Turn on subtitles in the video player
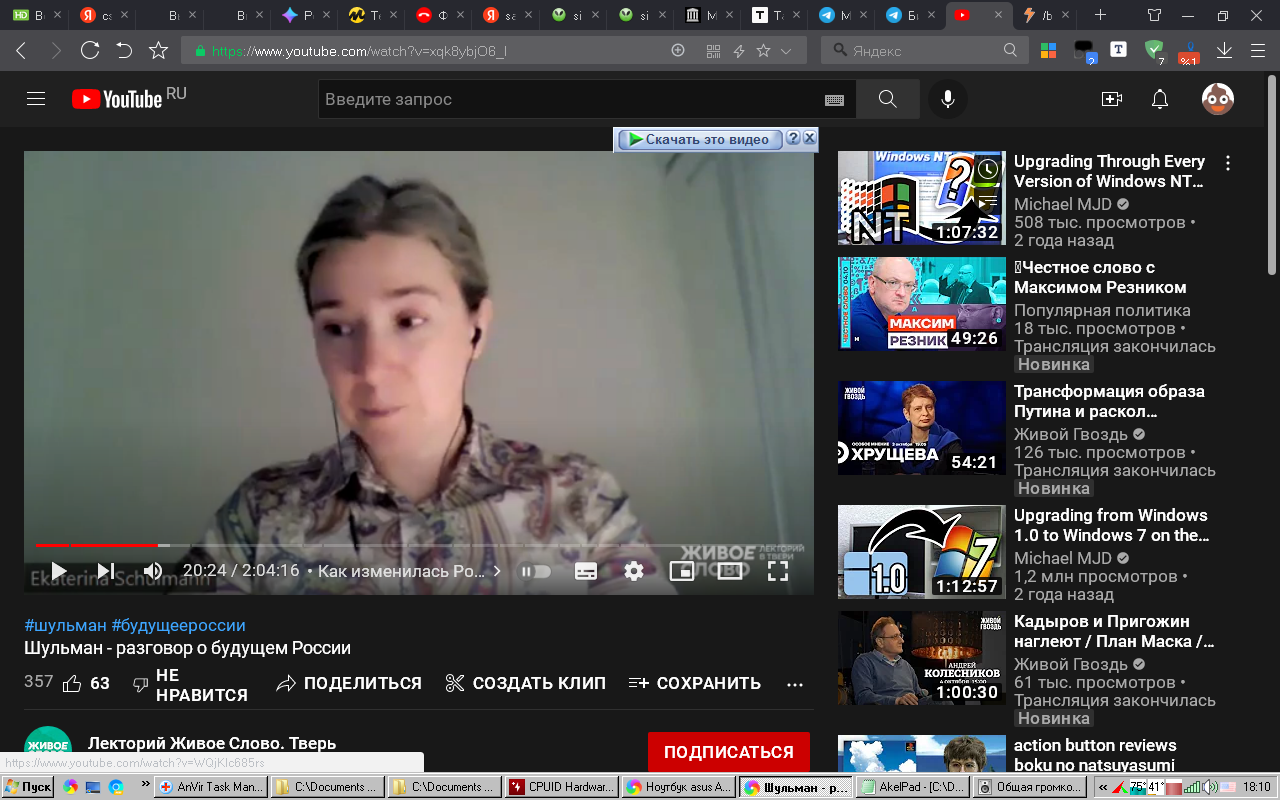Screen dimensions: 1280x800 pyautogui.click(x=586, y=571)
